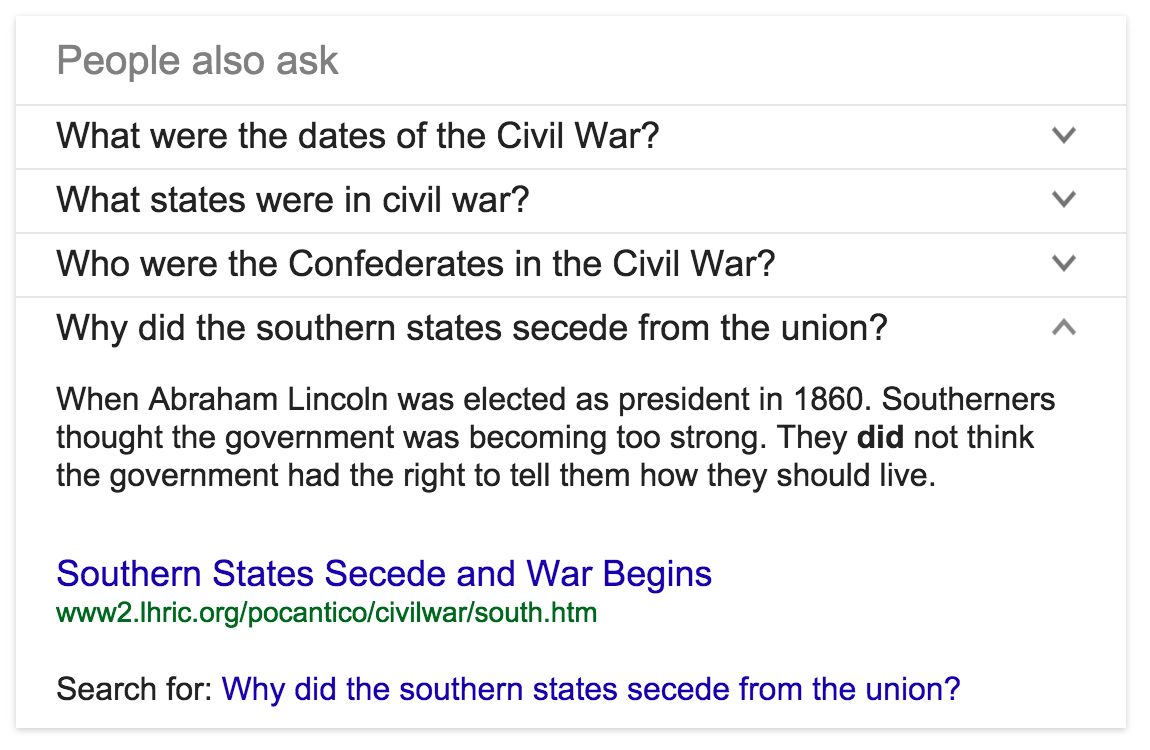The width and height of the screenshot is (1150, 750).
Task: Collapse the southern states secede answer chevron
Action: coord(1064,327)
